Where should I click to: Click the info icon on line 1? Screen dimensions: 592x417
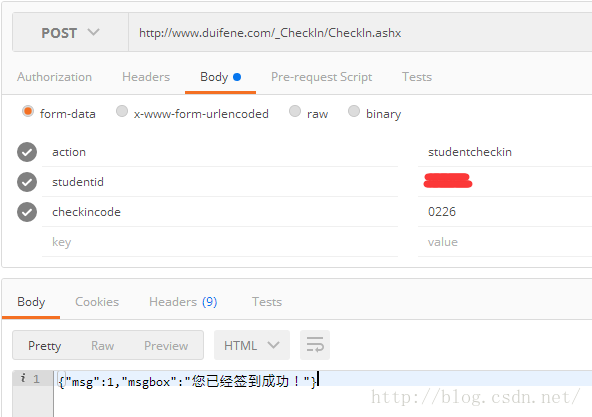(23, 378)
